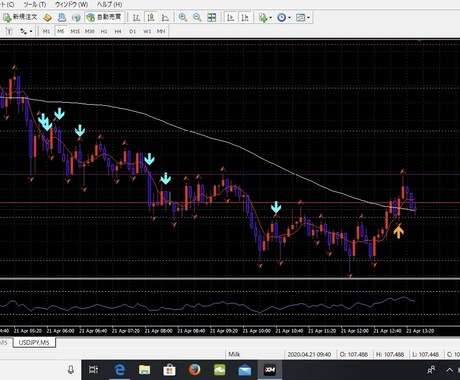The image size is (460, 380).
Task: Open Task View from the taskbar
Action: pos(94,370)
